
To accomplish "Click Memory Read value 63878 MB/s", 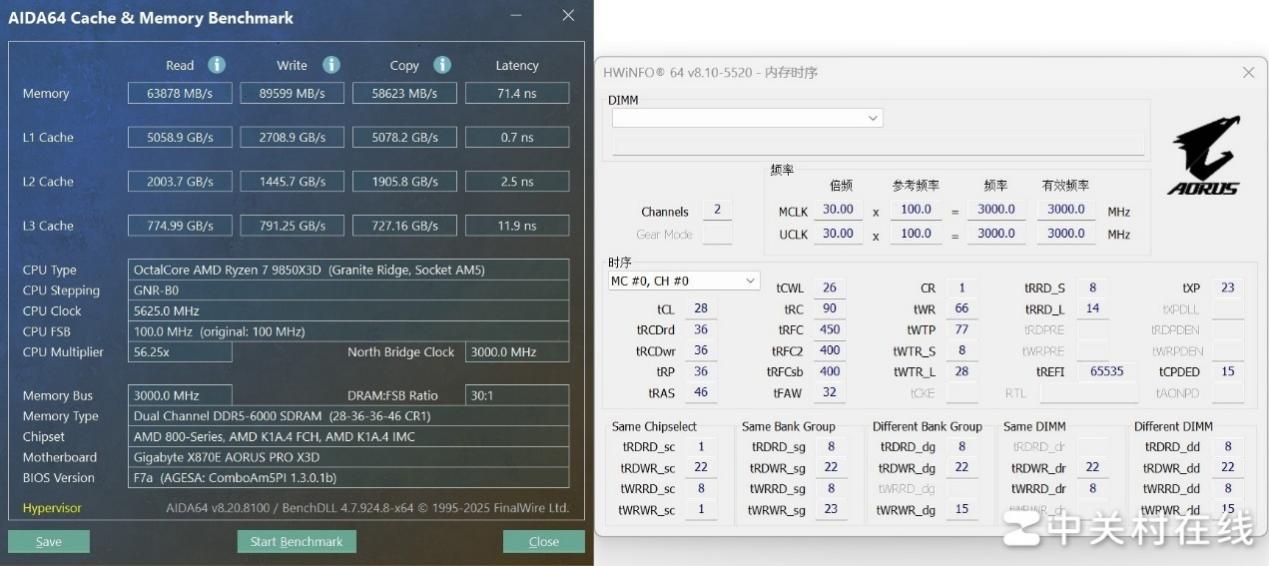I will (x=181, y=93).
